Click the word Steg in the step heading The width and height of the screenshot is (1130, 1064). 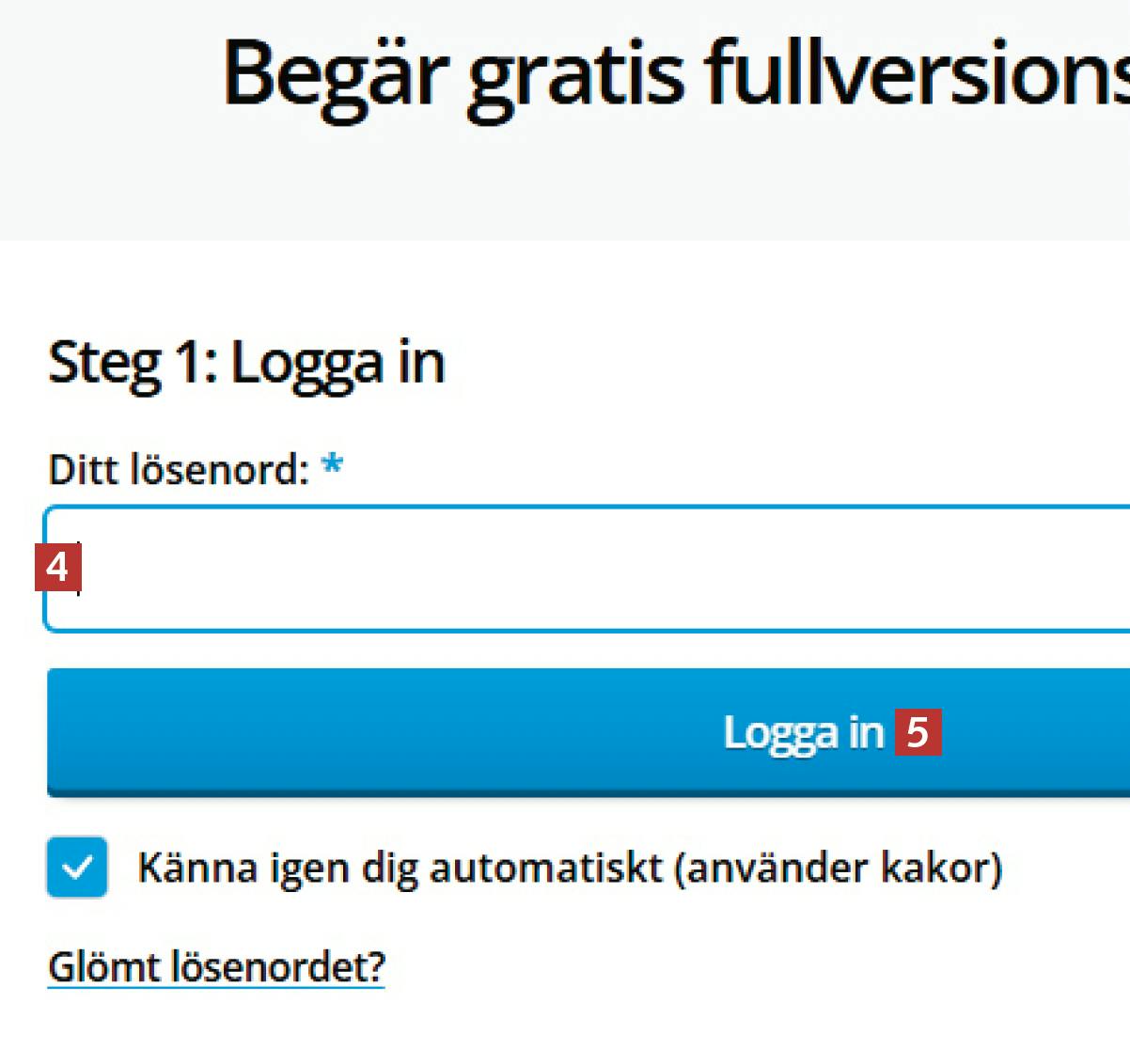pos(103,365)
